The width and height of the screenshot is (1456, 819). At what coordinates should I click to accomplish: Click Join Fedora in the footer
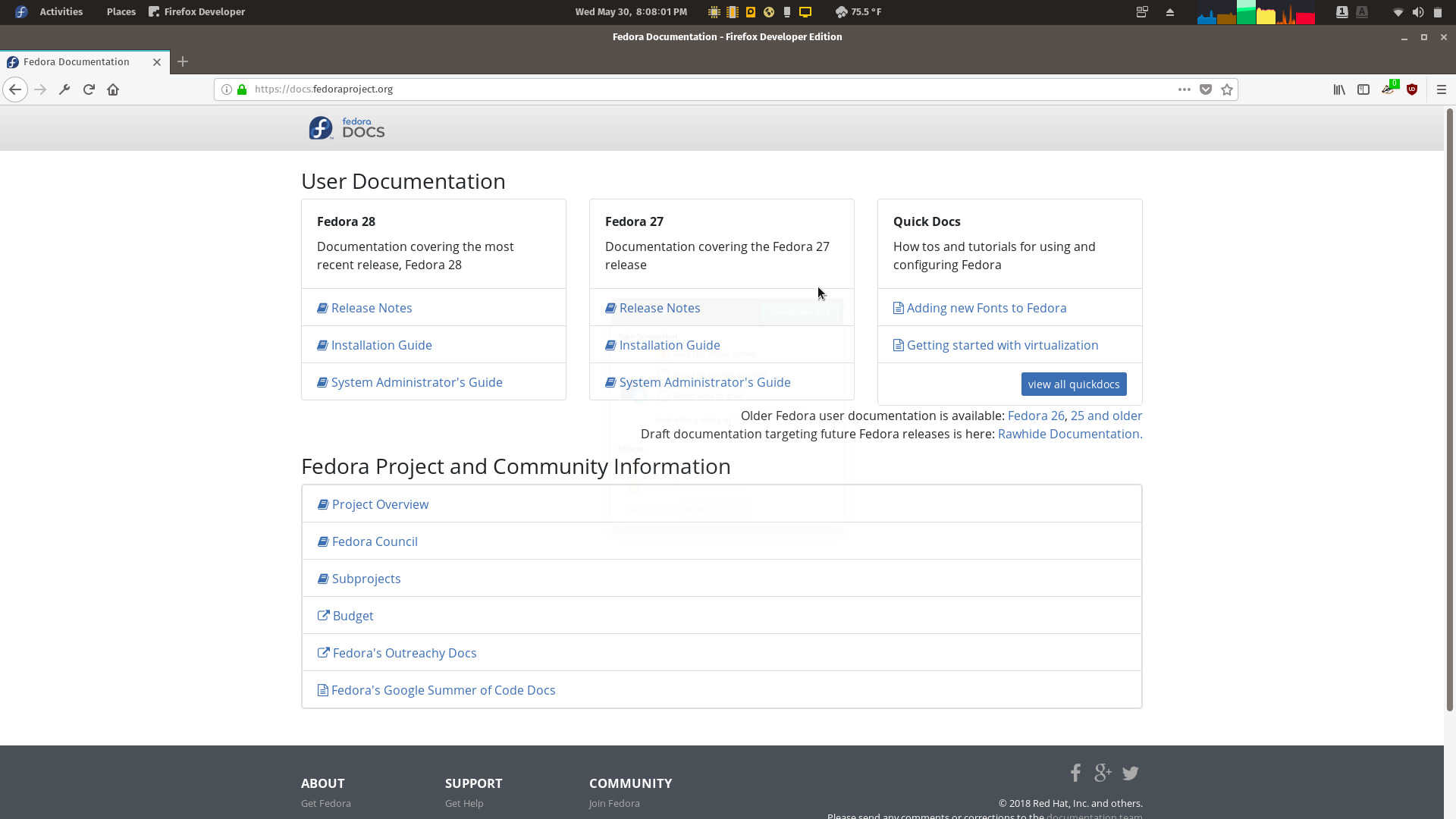coord(614,803)
